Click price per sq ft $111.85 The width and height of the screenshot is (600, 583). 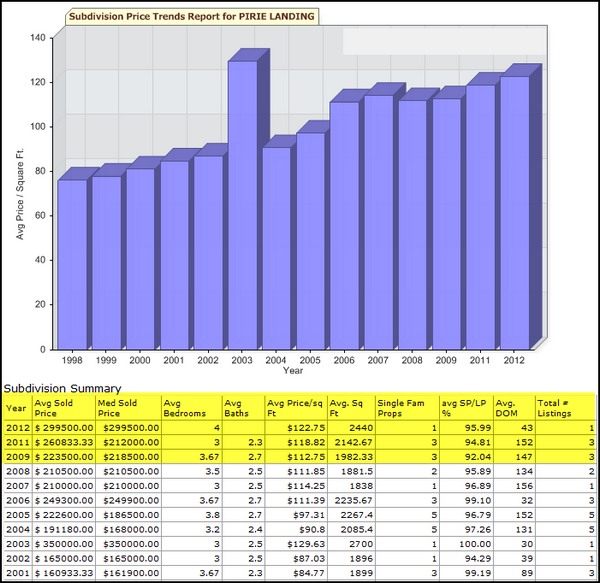point(306,471)
